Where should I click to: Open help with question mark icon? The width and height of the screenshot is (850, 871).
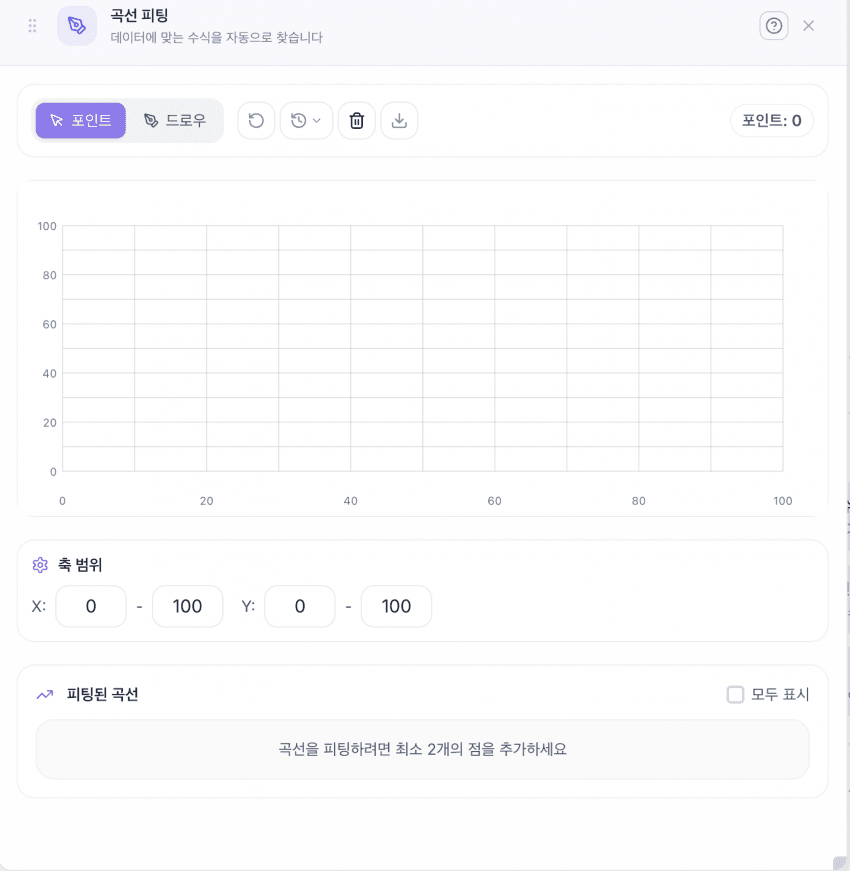[x=774, y=26]
